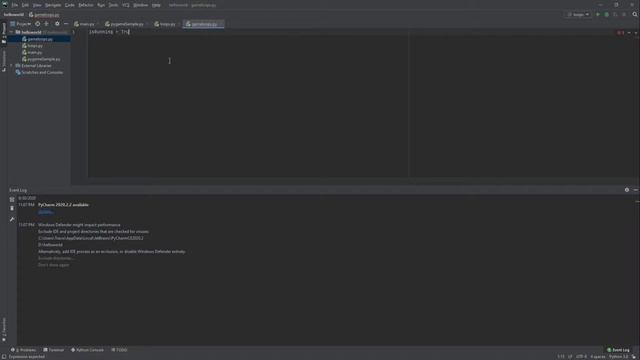Open the Code menu
This screenshot has width=640, height=360.
coord(70,5)
